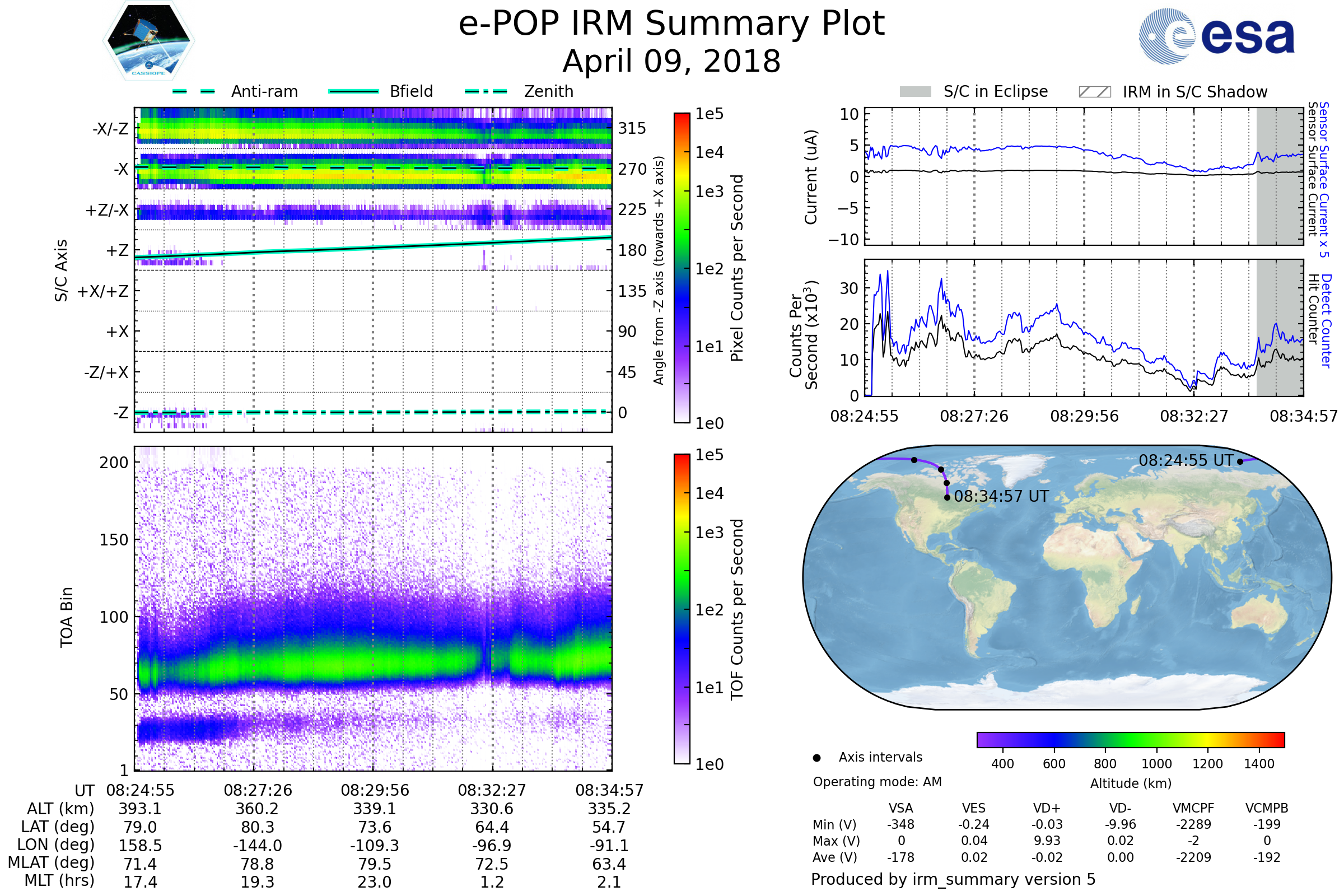Click the Produced by irm_summary version text

point(953,879)
